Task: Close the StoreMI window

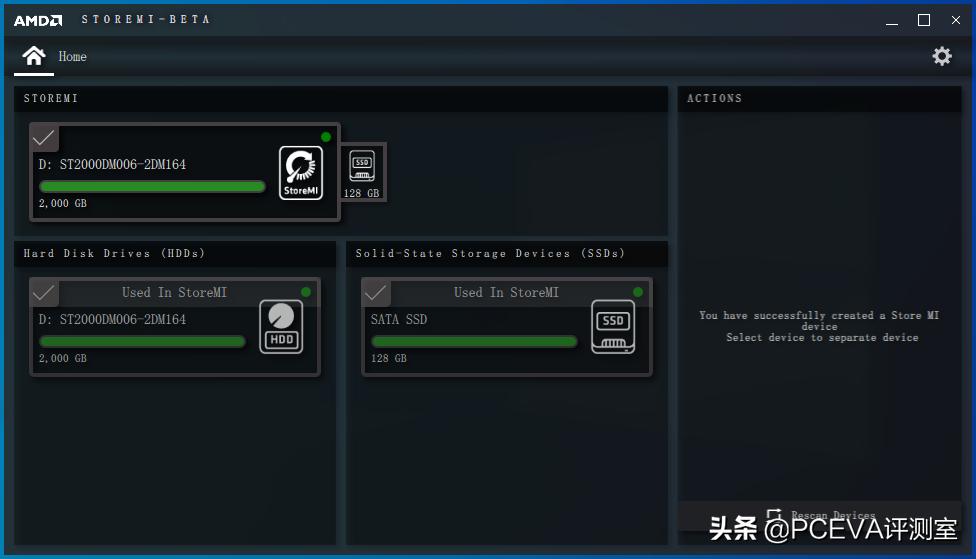Action: (955, 20)
